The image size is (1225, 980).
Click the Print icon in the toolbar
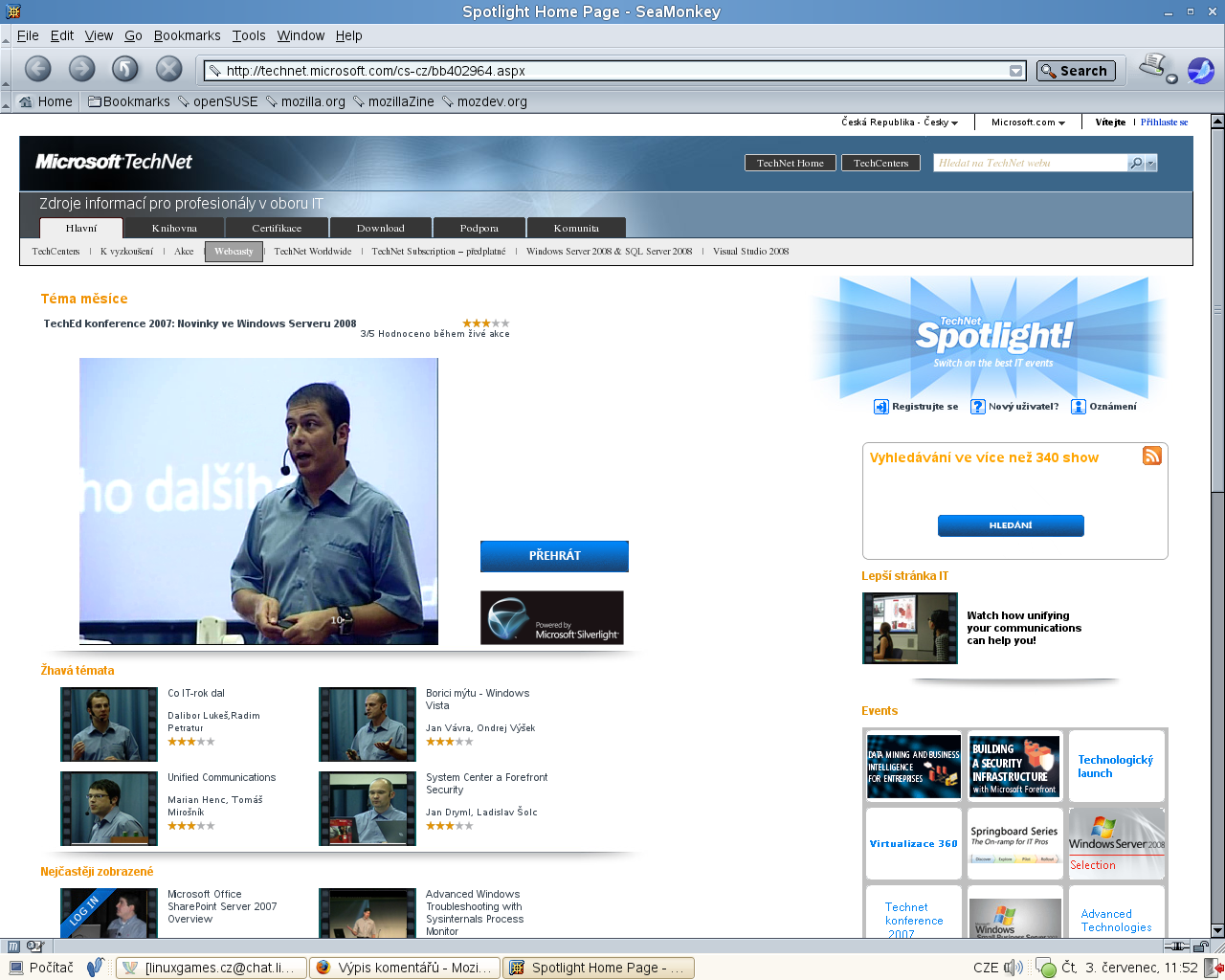[x=1152, y=67]
